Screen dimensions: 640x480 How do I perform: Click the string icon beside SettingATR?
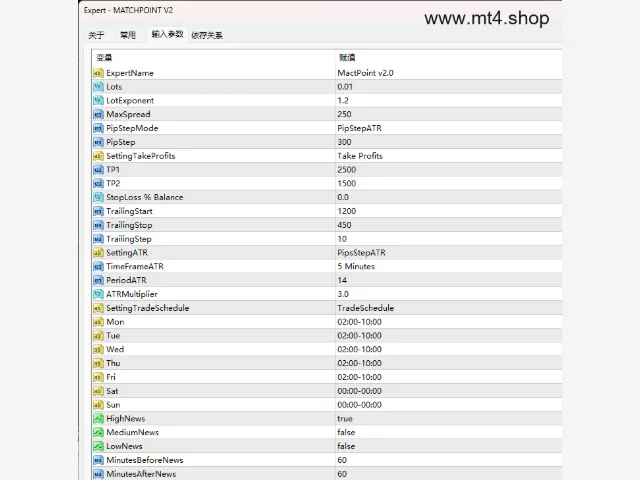click(x=98, y=253)
